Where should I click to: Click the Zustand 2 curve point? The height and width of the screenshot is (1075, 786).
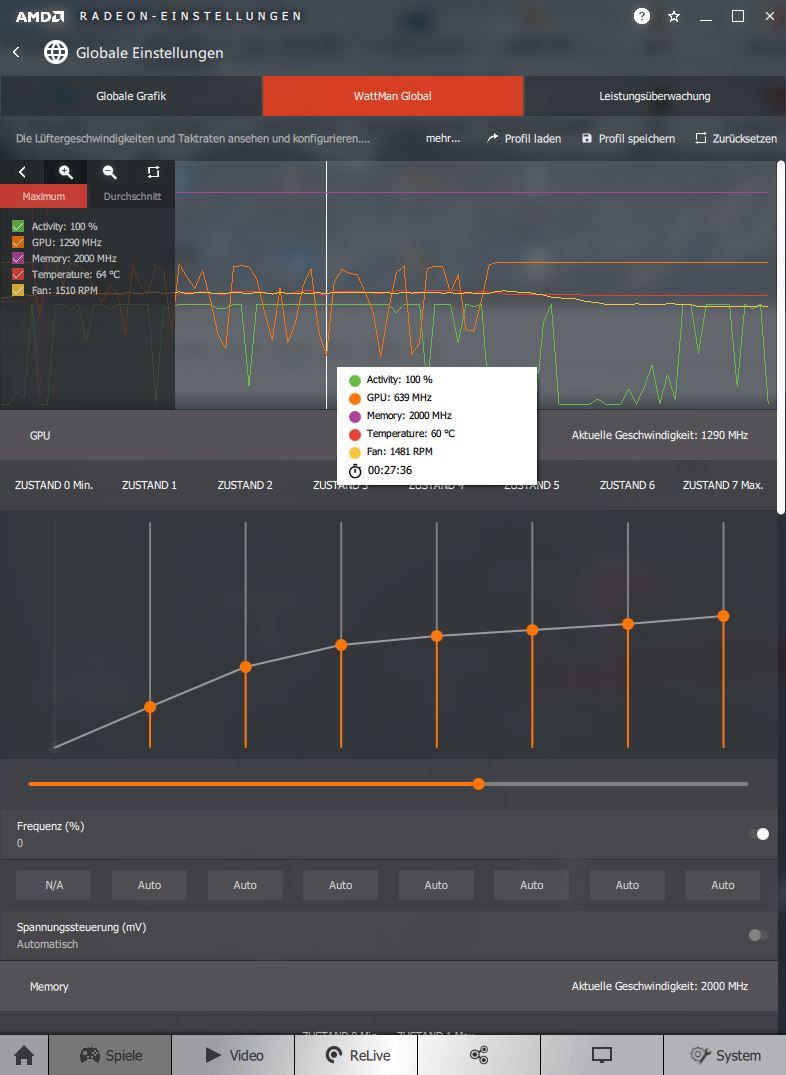(246, 667)
